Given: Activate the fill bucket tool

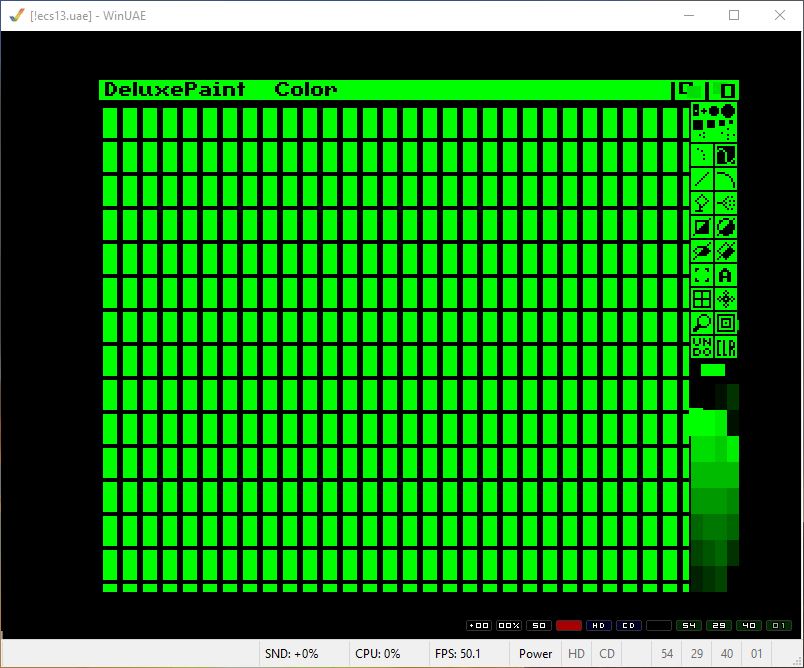Looking at the screenshot, I should coord(702,203).
